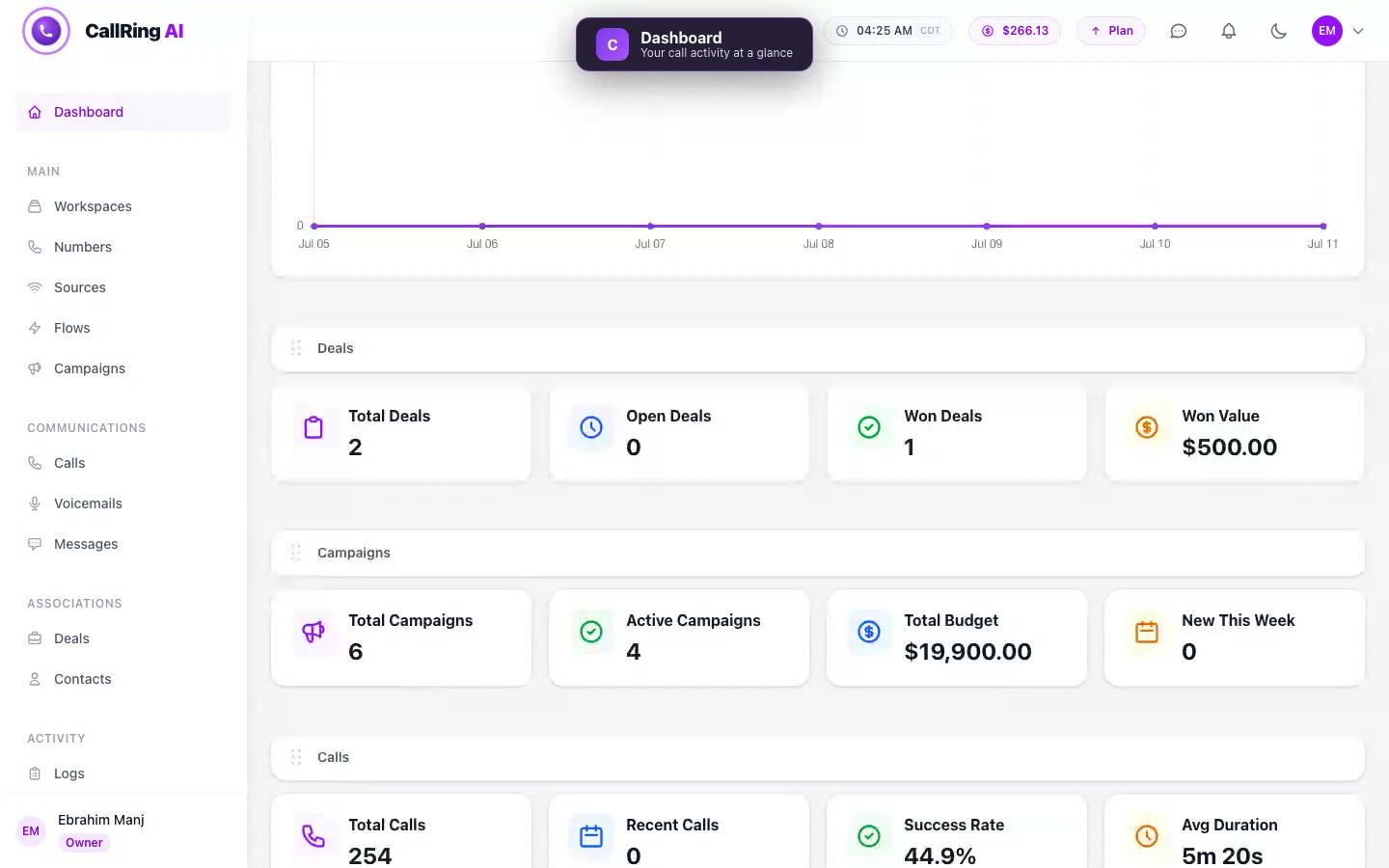Click the 04:25 AM clock pill
Image resolution: width=1389 pixels, height=868 pixels.
pos(887,31)
